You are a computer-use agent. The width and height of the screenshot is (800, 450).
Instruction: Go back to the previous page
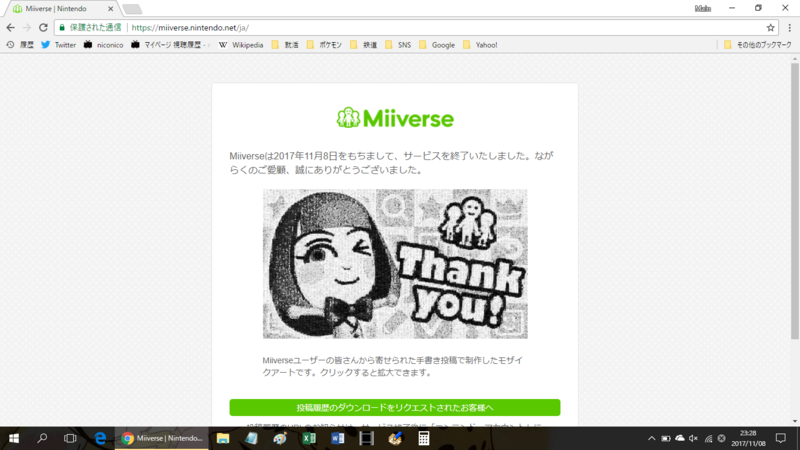pyautogui.click(x=10, y=28)
